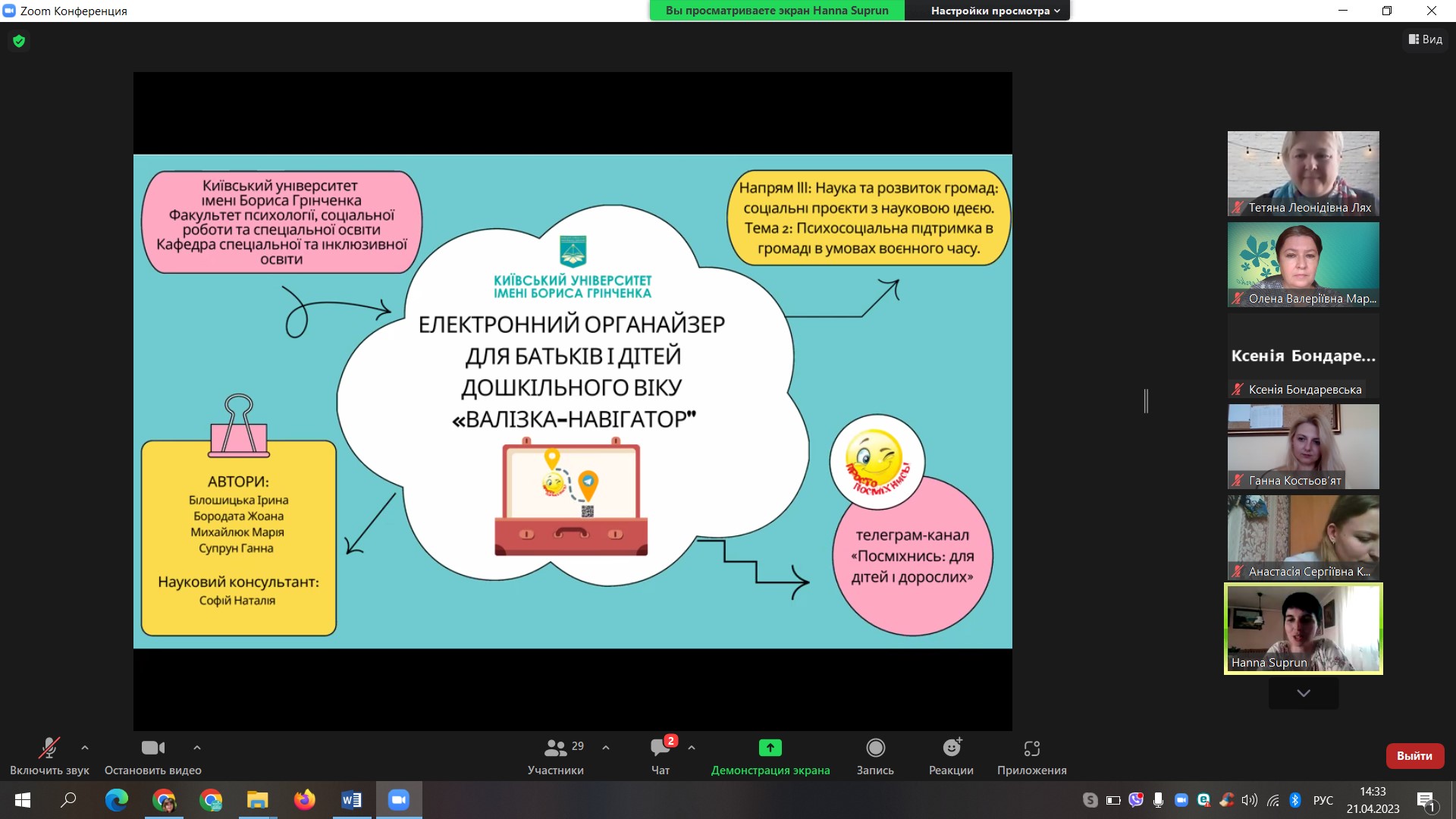Unmute microphone with Включить звук

tap(49, 748)
